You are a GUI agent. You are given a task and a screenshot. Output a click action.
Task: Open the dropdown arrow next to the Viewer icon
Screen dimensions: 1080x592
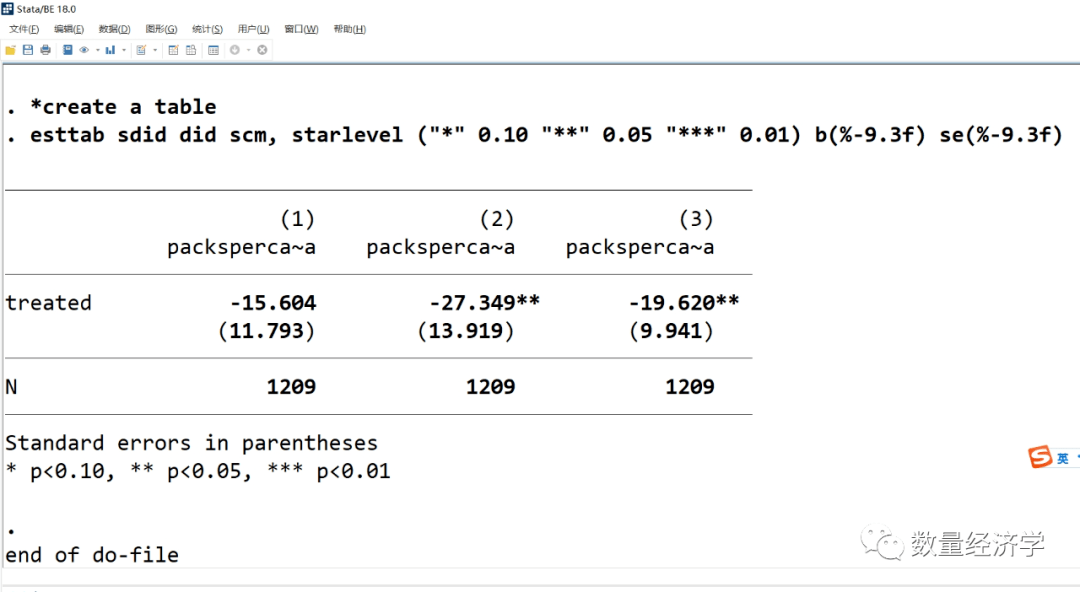coord(97,50)
